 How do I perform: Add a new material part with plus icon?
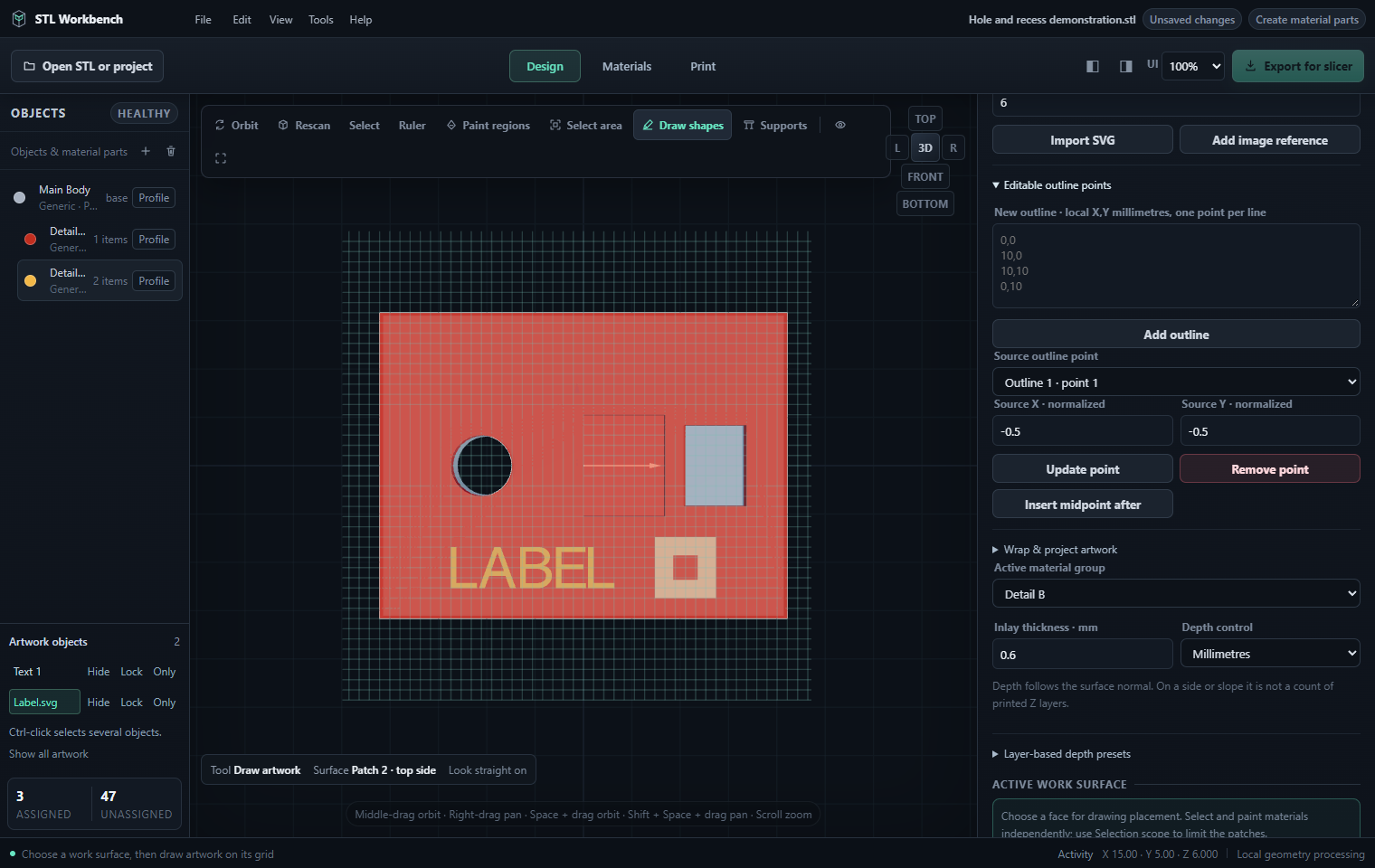[x=146, y=151]
